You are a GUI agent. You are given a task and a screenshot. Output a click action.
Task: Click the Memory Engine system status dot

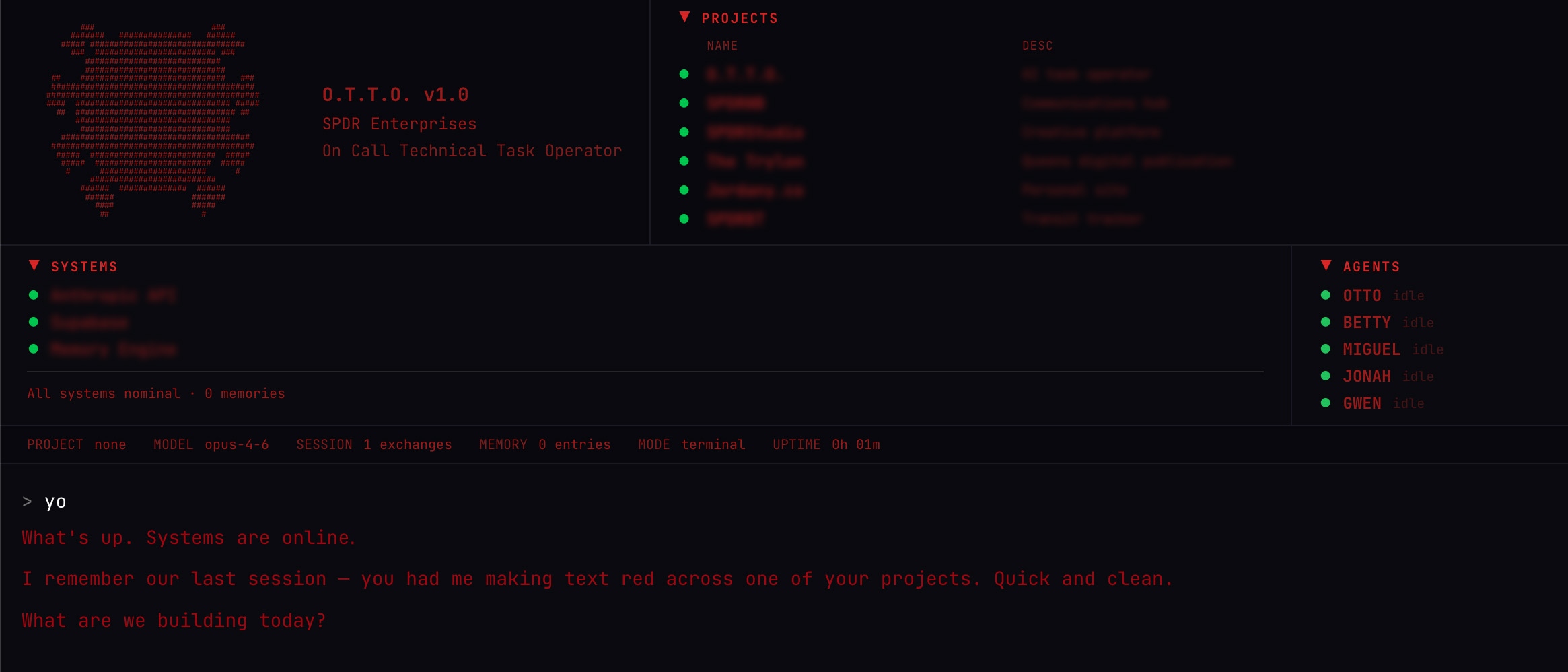(34, 349)
